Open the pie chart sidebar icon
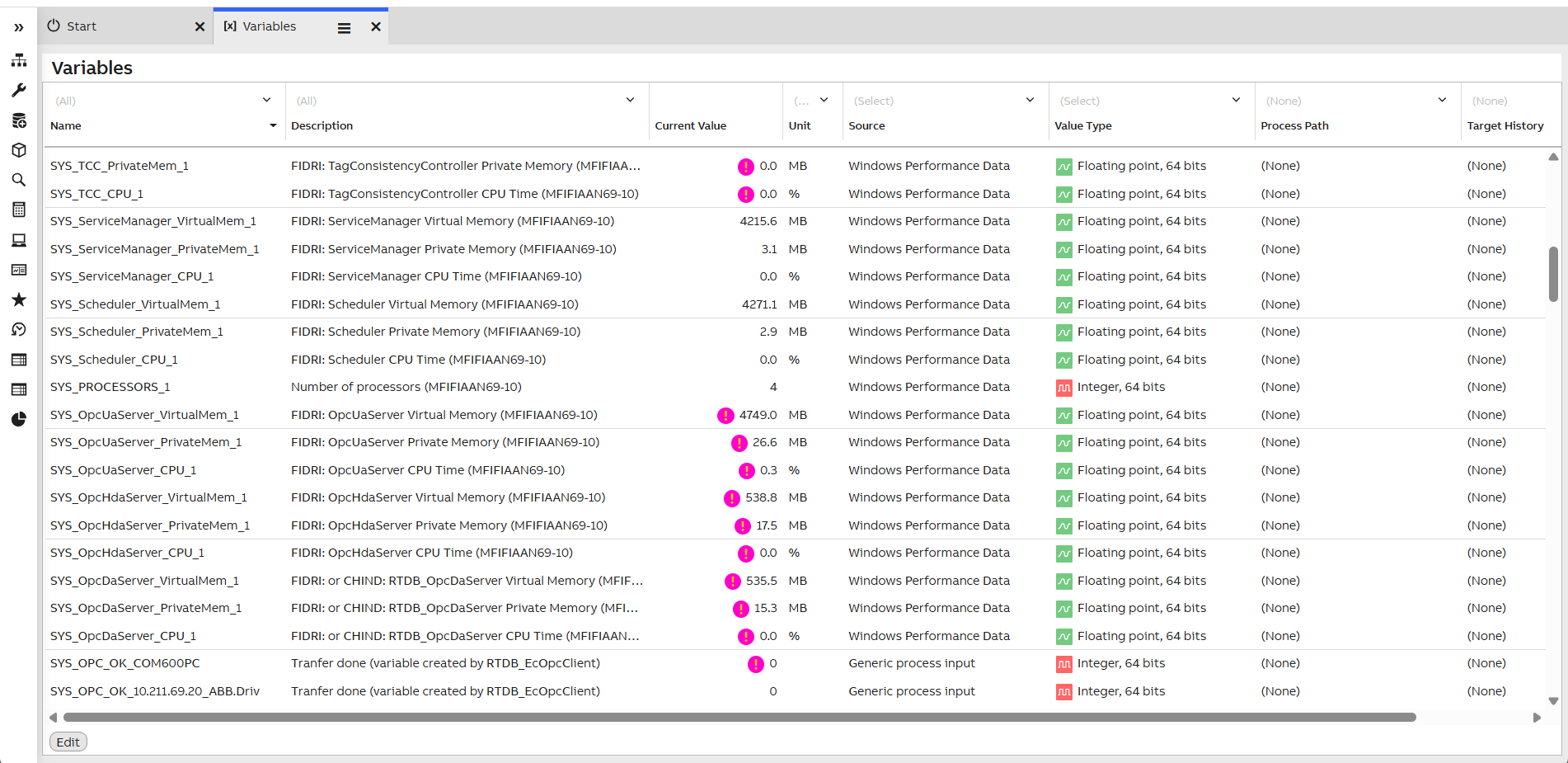The width and height of the screenshot is (1568, 763). tap(18, 419)
